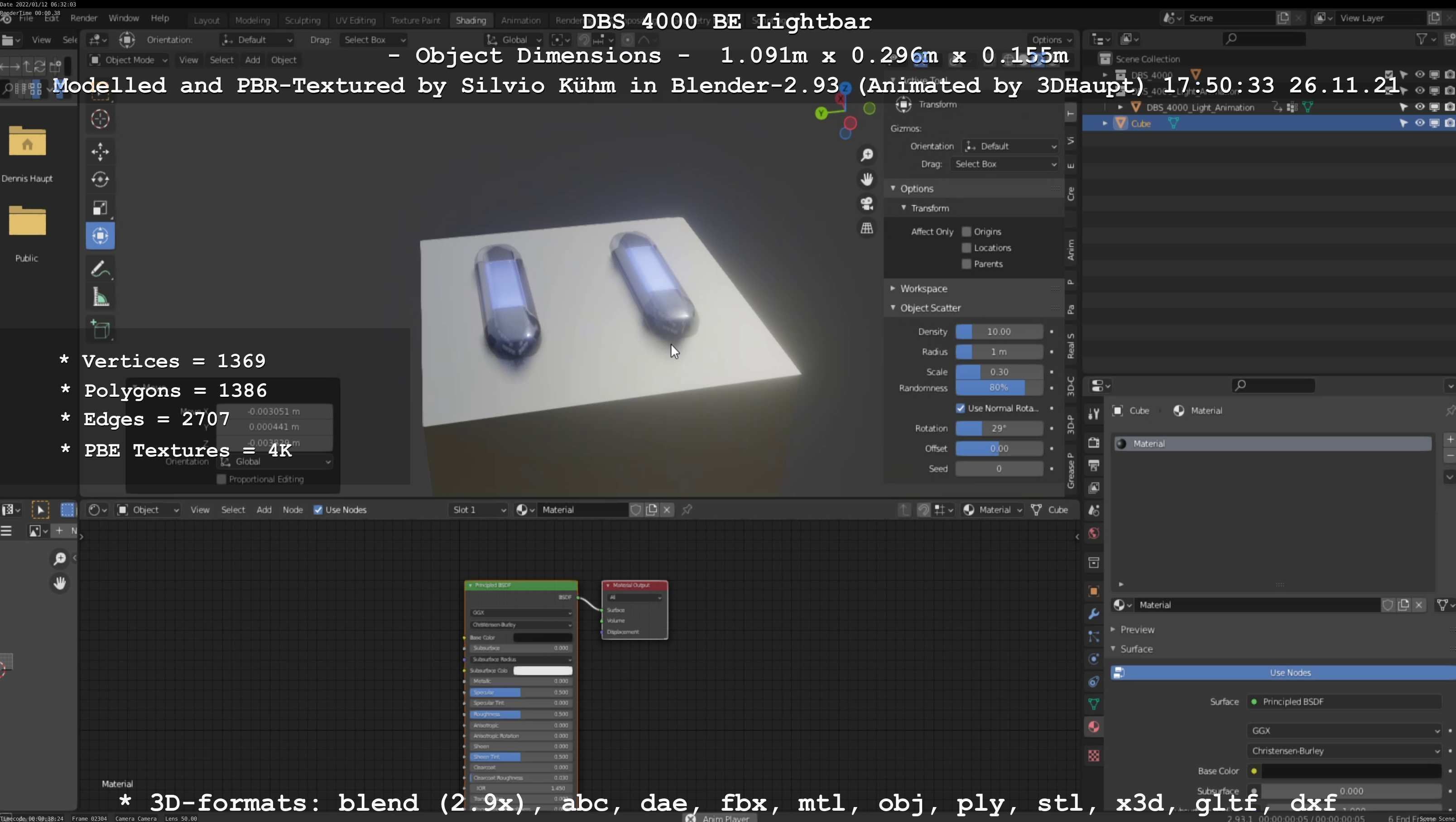Image resolution: width=1456 pixels, height=822 pixels.
Task: Click Base Color swatch in material properties
Action: coord(1351,770)
